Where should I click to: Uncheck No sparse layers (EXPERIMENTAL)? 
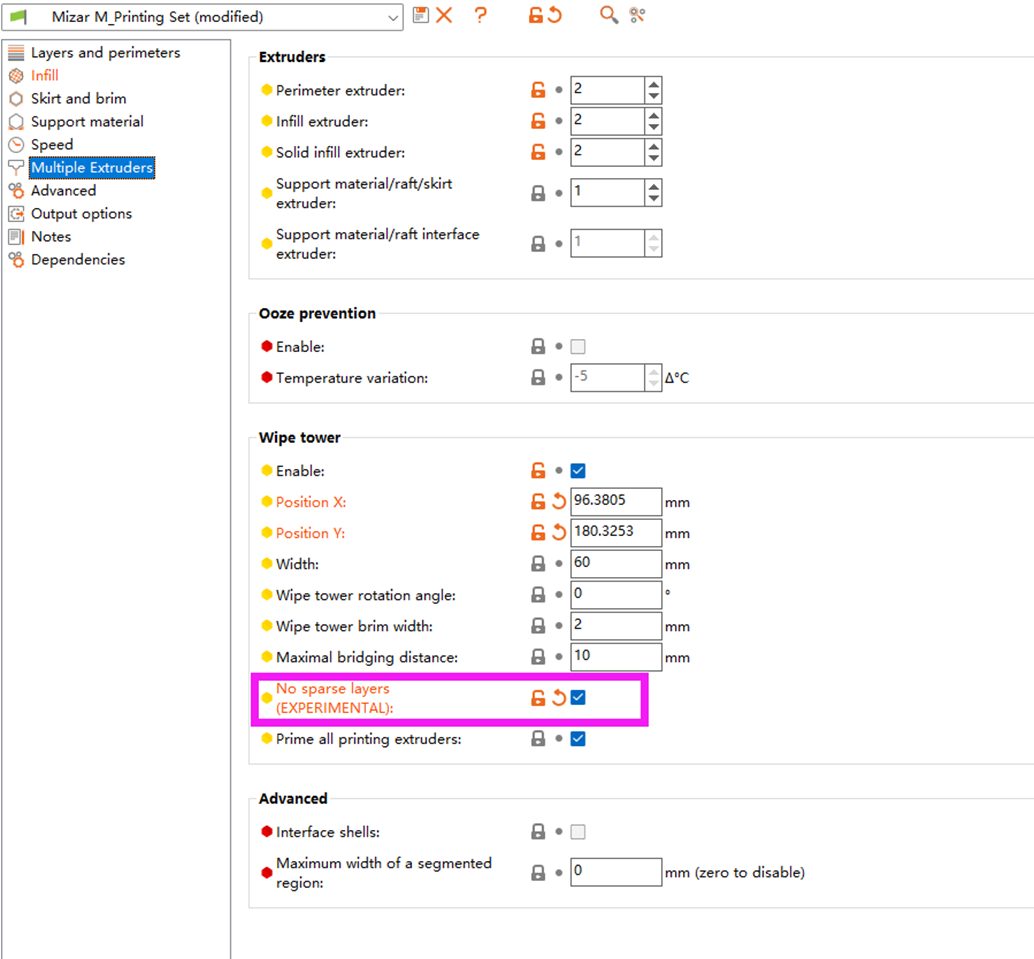coord(578,698)
